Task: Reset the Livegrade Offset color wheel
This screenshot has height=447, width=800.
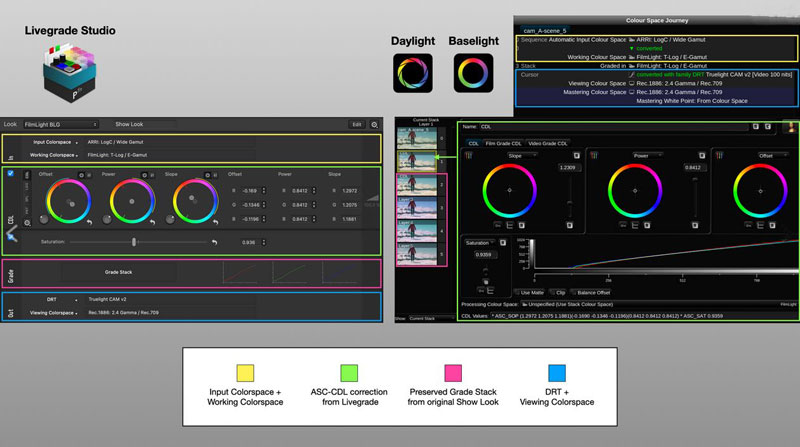Action: pyautogui.click(x=89, y=222)
